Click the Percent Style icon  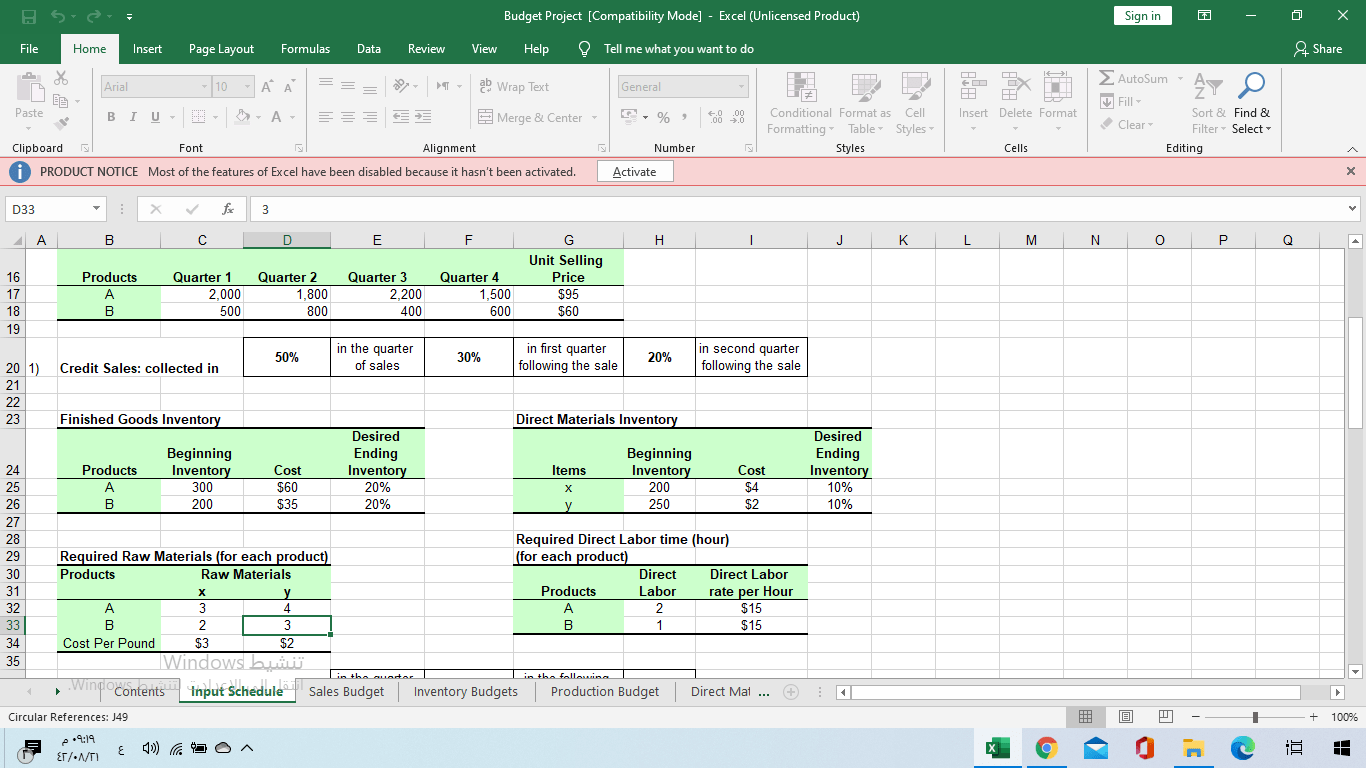[x=663, y=117]
